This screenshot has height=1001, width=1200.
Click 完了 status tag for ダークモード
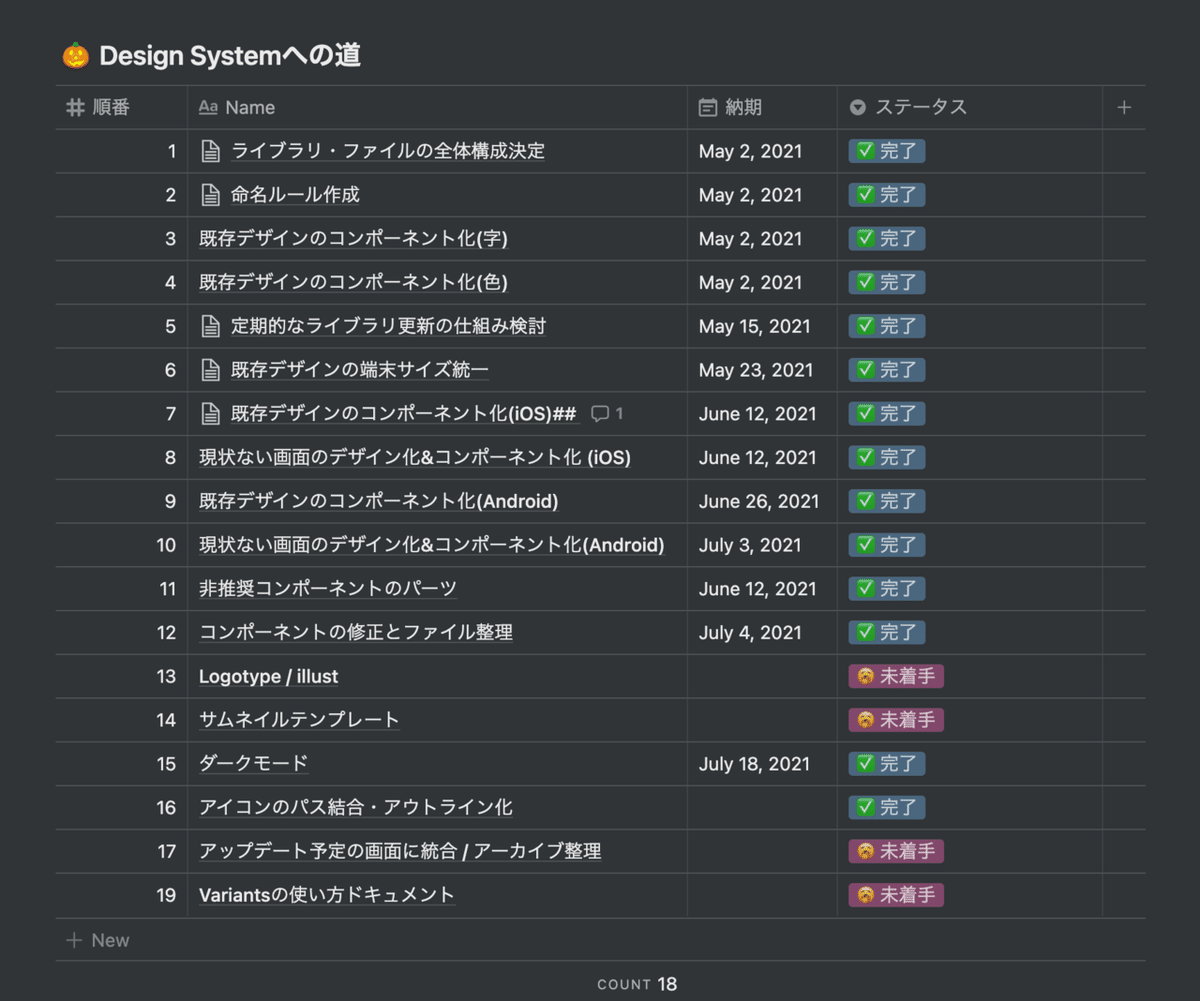point(887,764)
